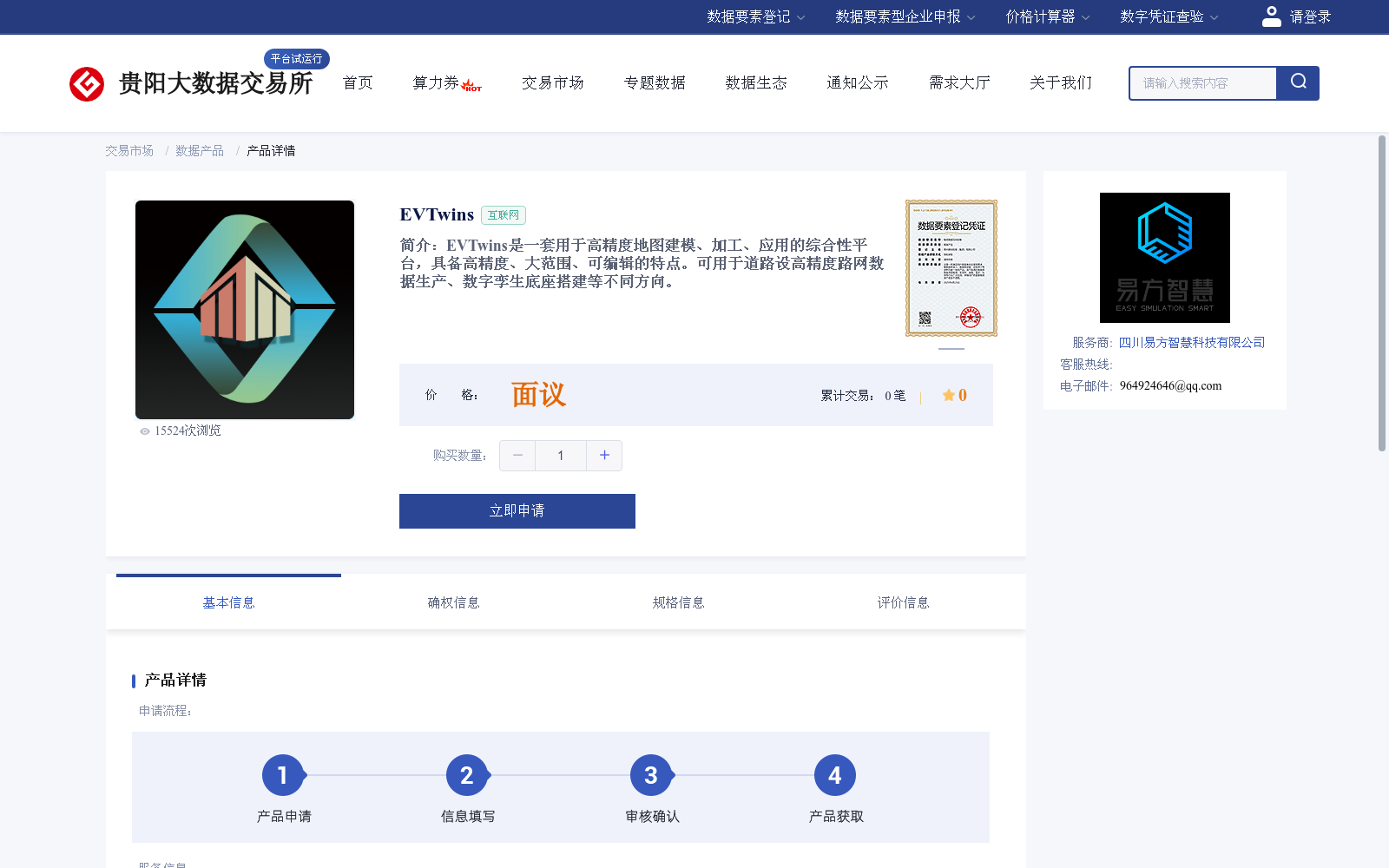The height and width of the screenshot is (868, 1389).
Task: Open the 需求大厅 navigation item
Action: (959, 82)
